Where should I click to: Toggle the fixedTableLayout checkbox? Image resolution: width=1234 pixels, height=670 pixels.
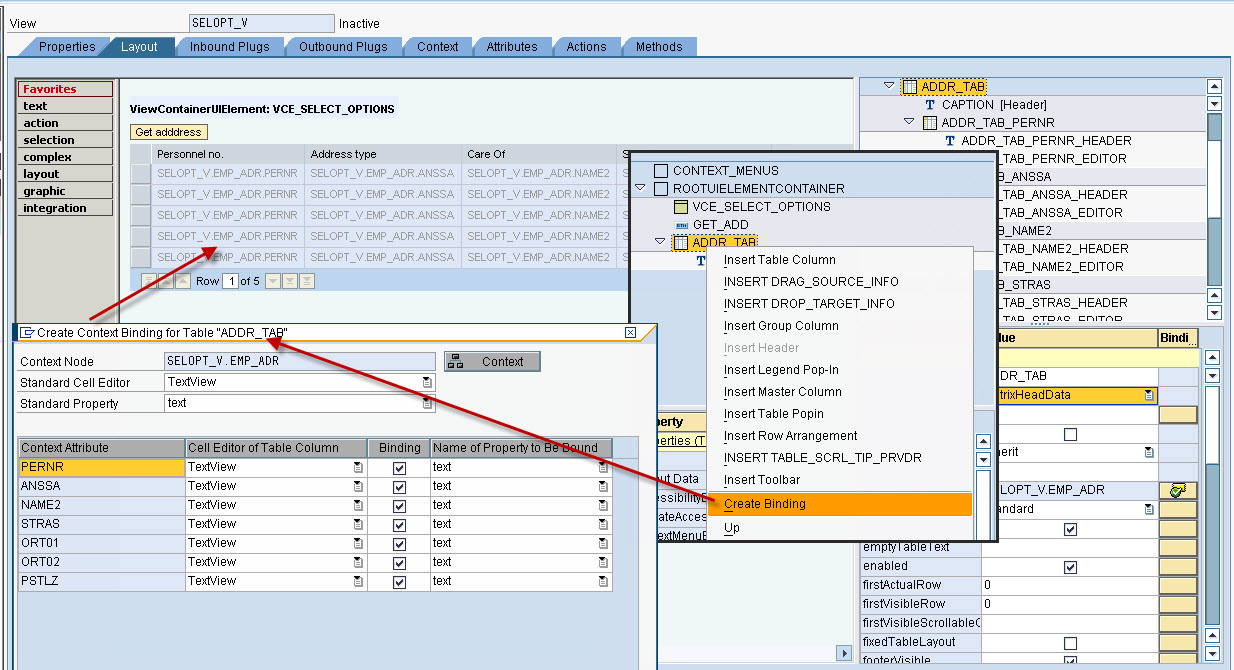tap(1070, 643)
